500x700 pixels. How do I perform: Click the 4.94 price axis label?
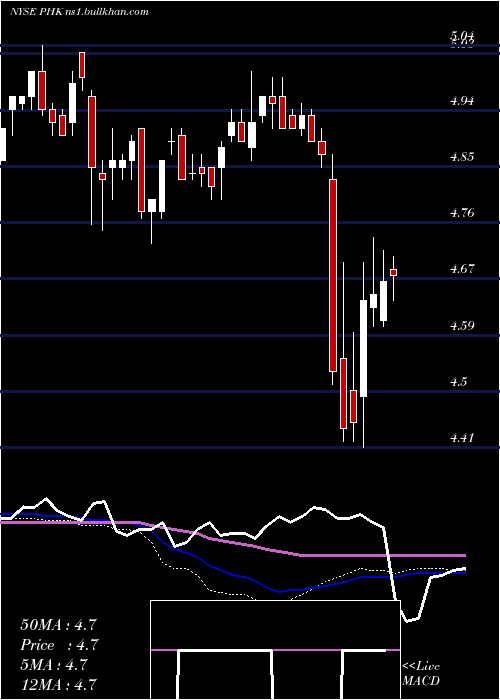pos(462,100)
